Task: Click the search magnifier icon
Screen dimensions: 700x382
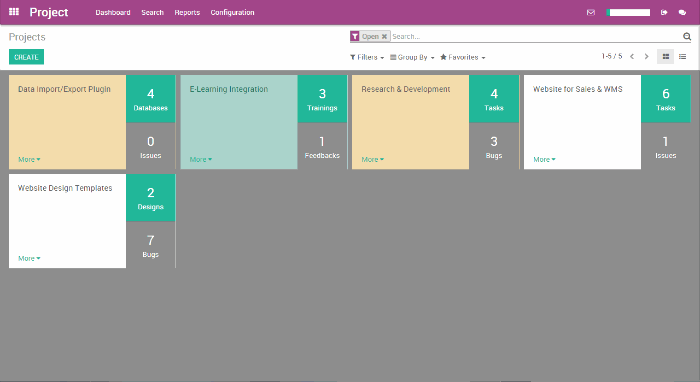Action: click(687, 37)
